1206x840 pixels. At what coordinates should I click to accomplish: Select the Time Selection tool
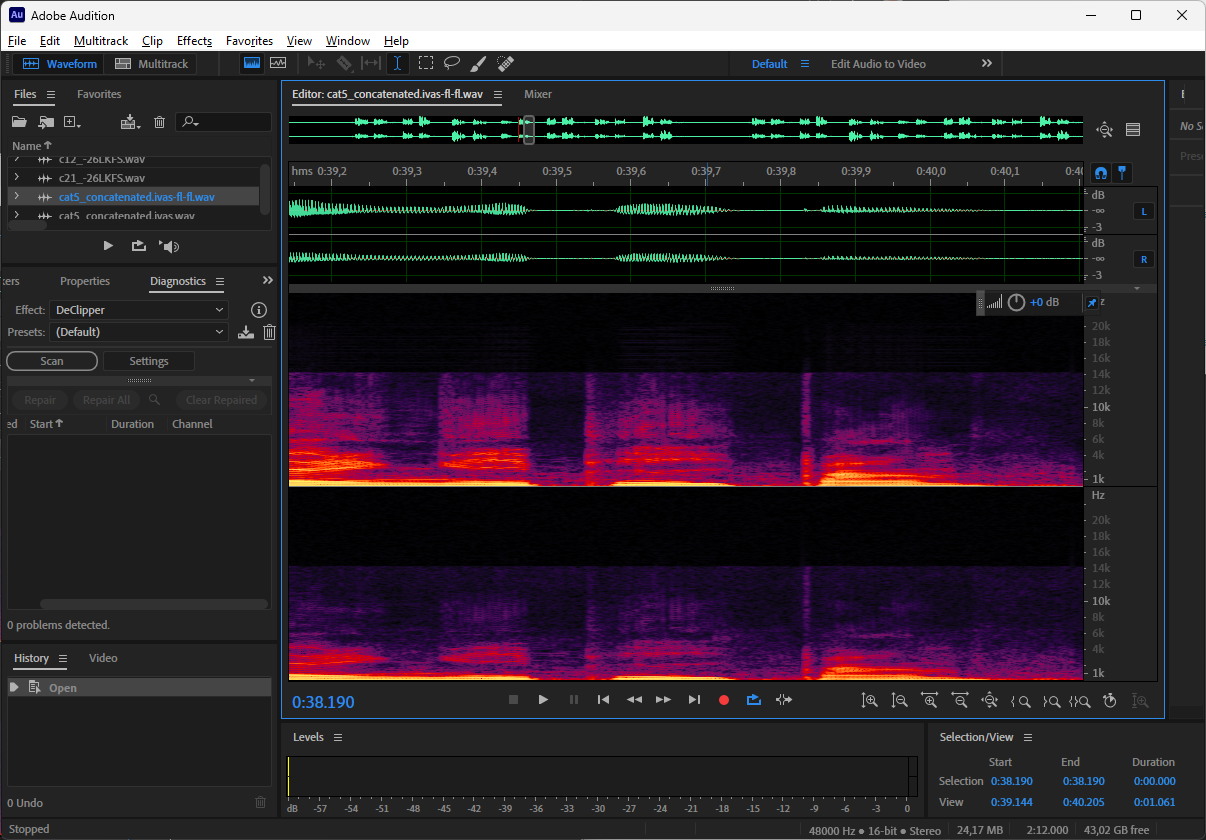tap(397, 63)
